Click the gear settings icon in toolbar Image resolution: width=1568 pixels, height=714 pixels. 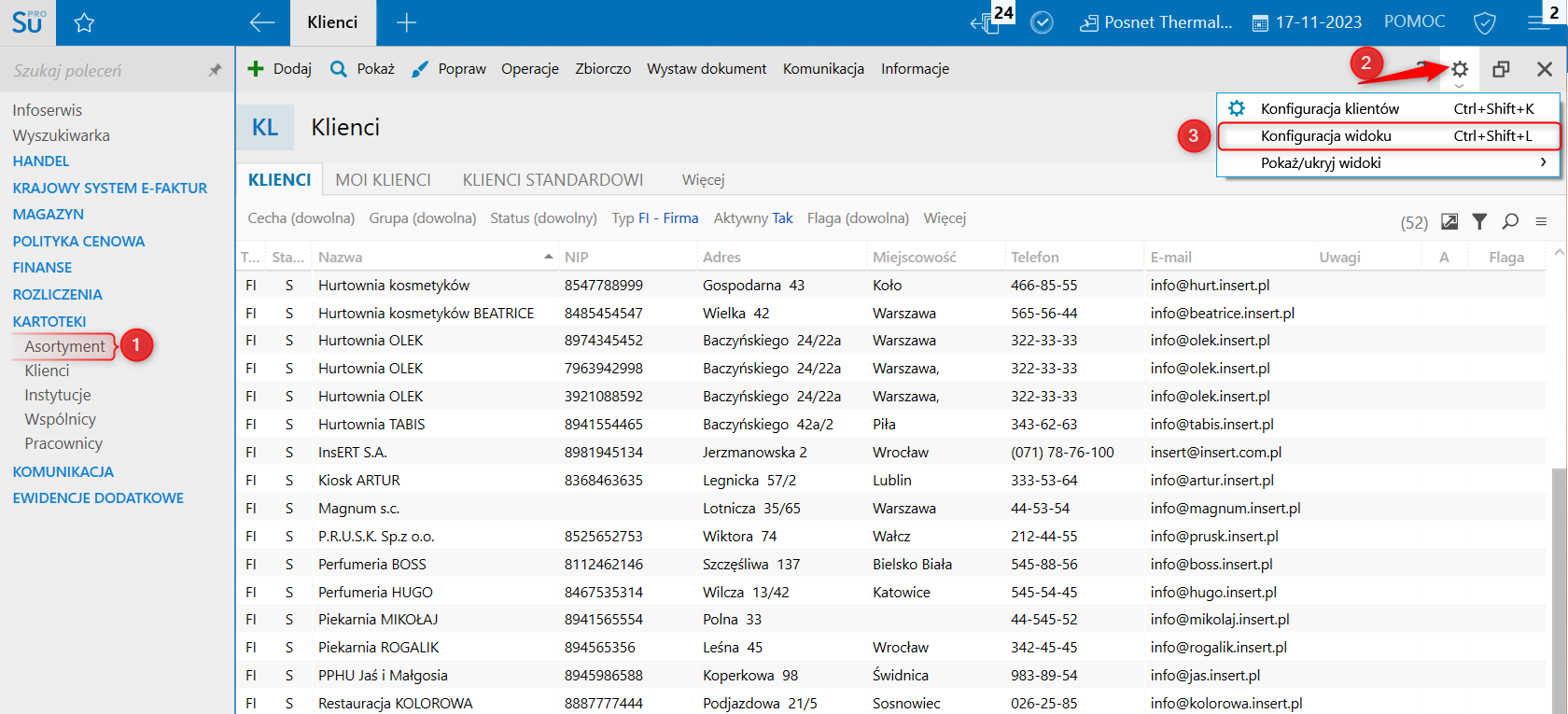point(1460,69)
